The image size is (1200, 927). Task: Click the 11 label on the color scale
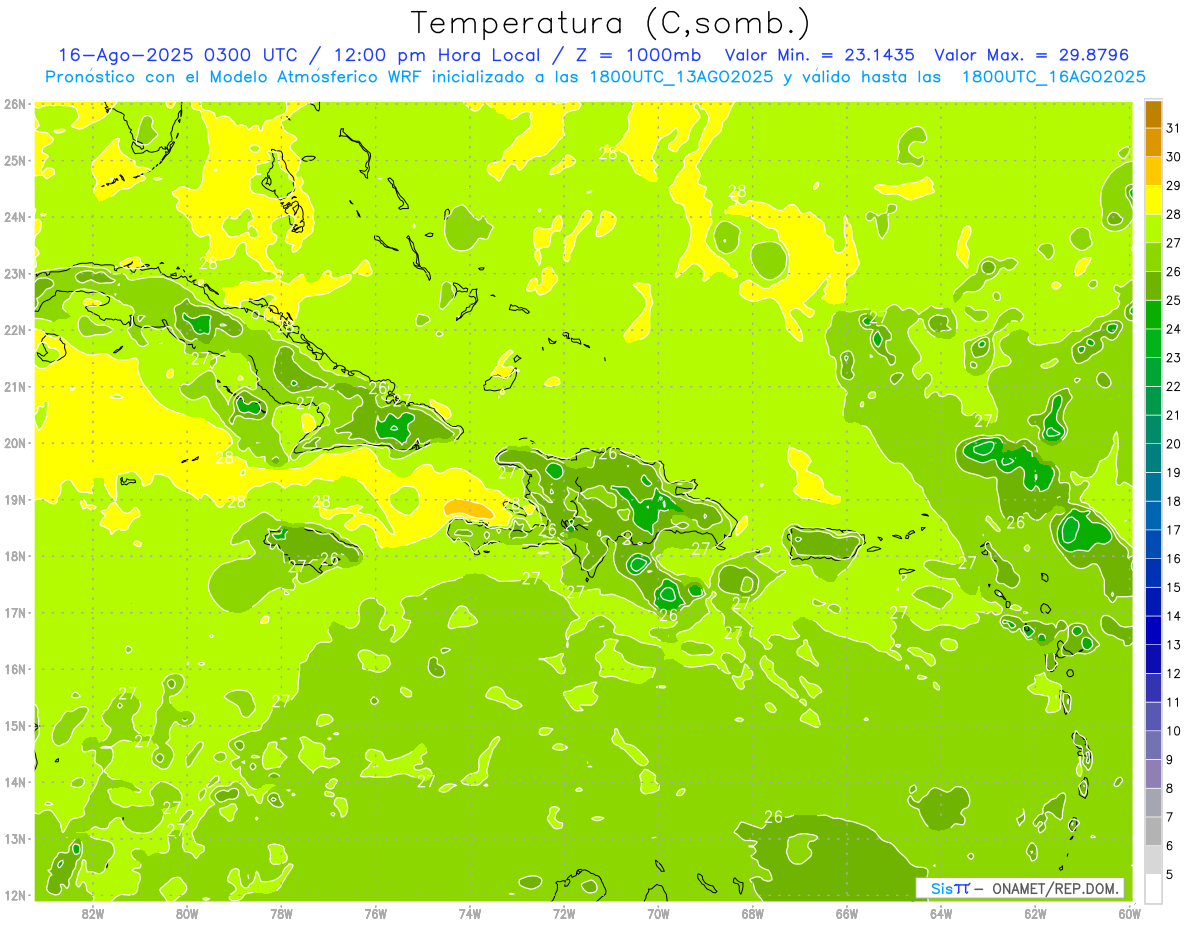[1173, 702]
